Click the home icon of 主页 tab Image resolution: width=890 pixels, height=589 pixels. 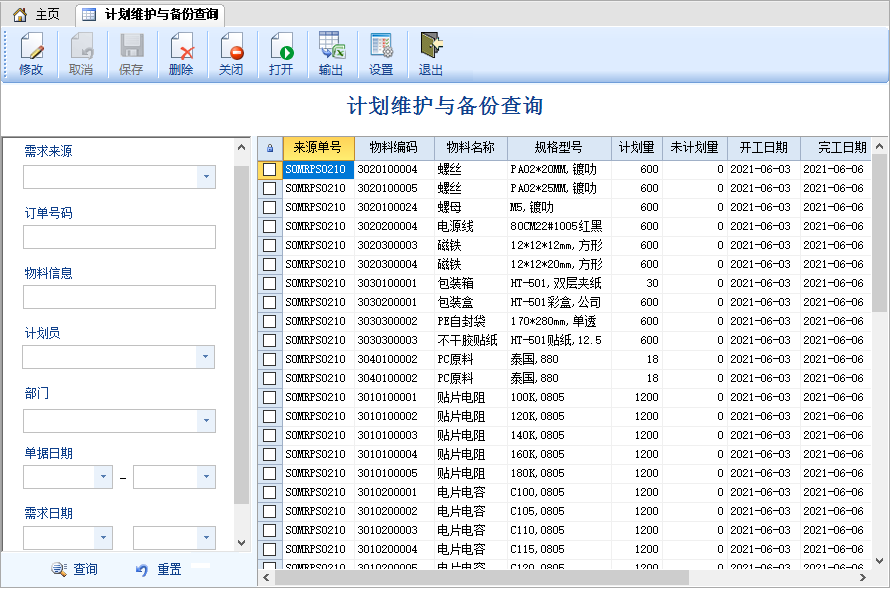click(x=20, y=15)
